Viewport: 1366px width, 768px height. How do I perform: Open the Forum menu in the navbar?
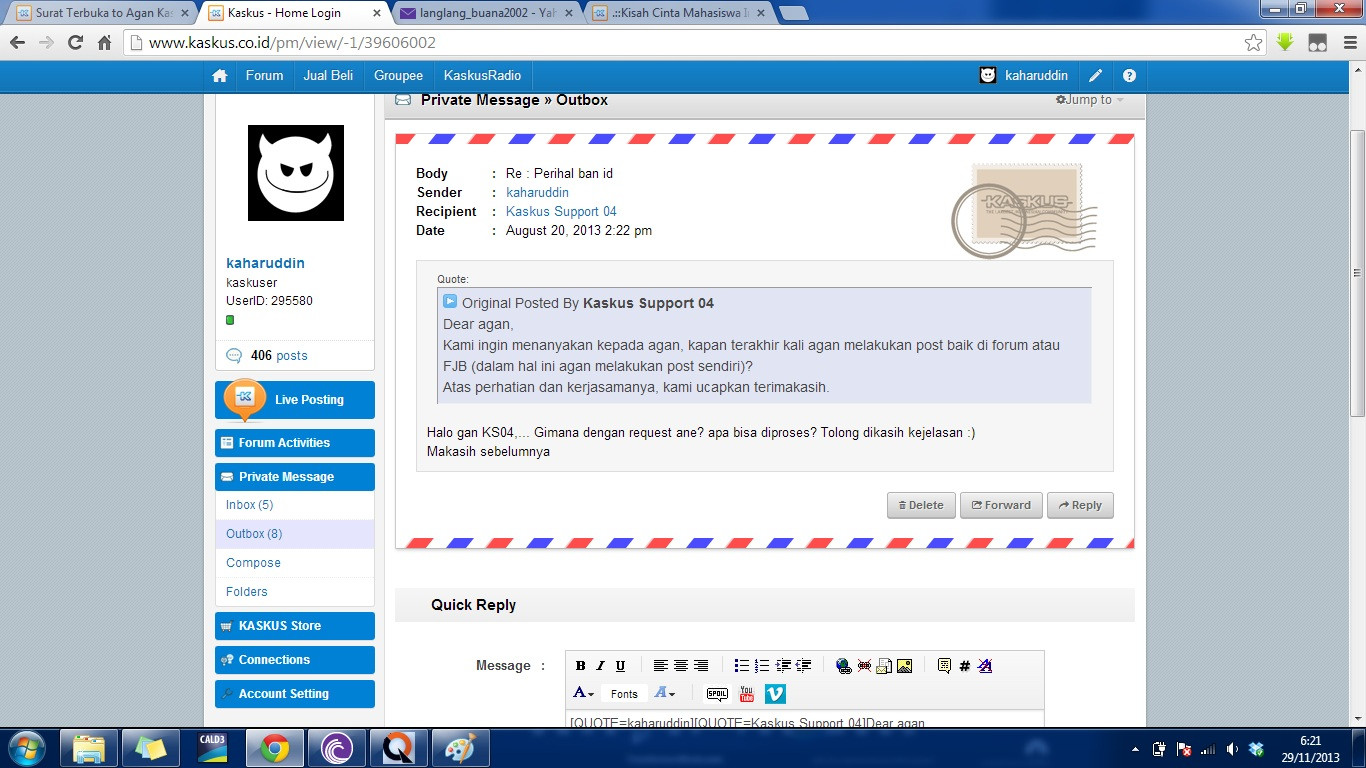[x=264, y=76]
